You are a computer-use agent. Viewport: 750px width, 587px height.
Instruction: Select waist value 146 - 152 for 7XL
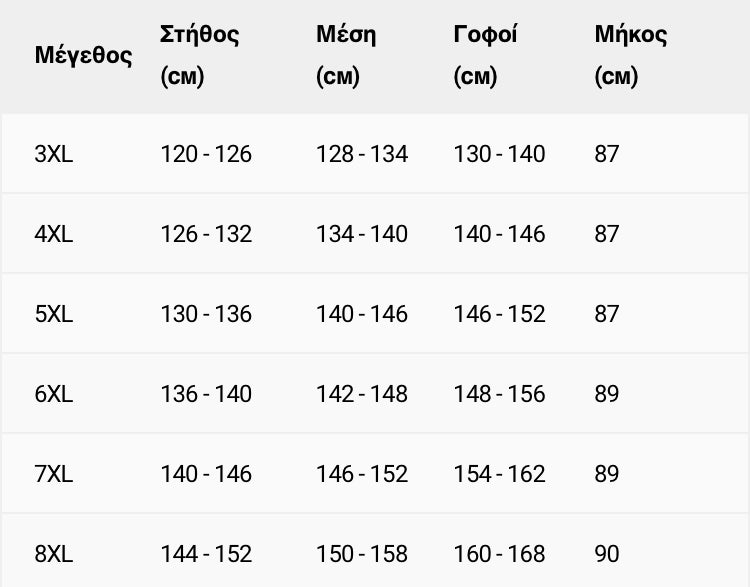point(362,474)
